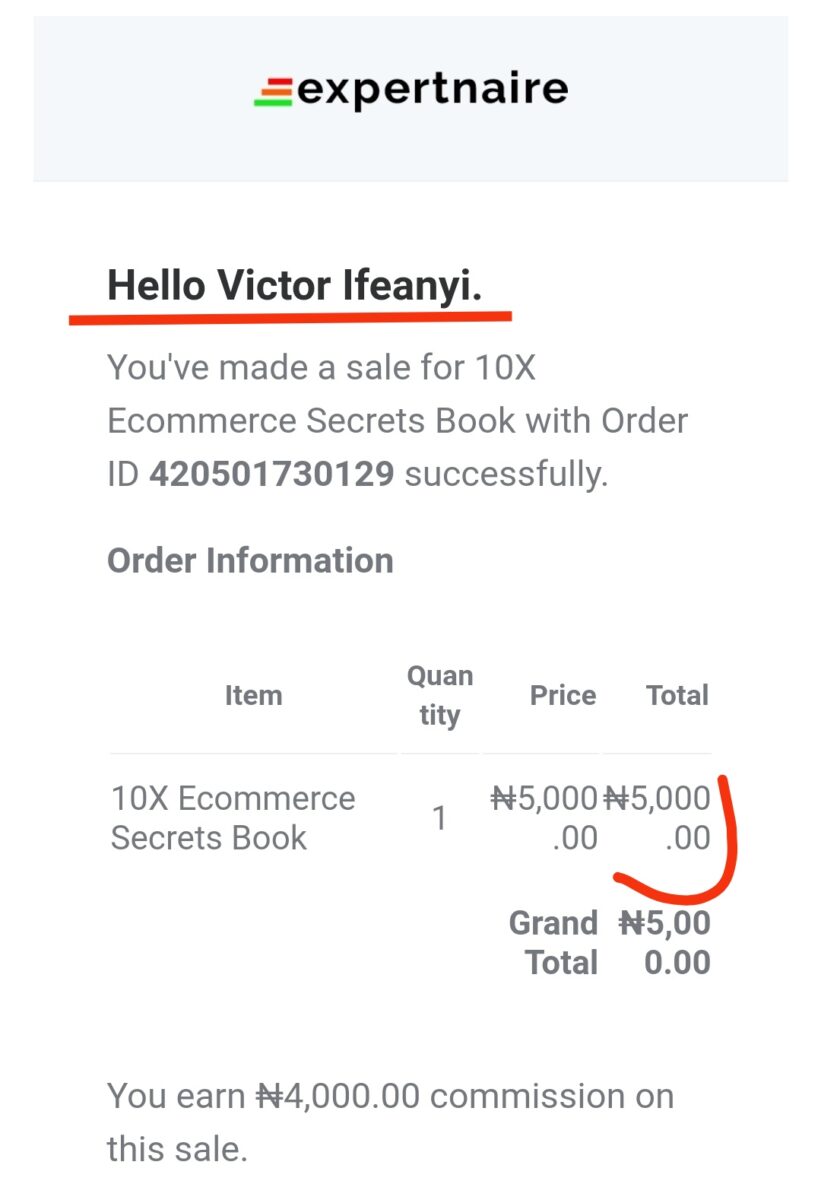Click the Order Information heading

(x=250, y=561)
